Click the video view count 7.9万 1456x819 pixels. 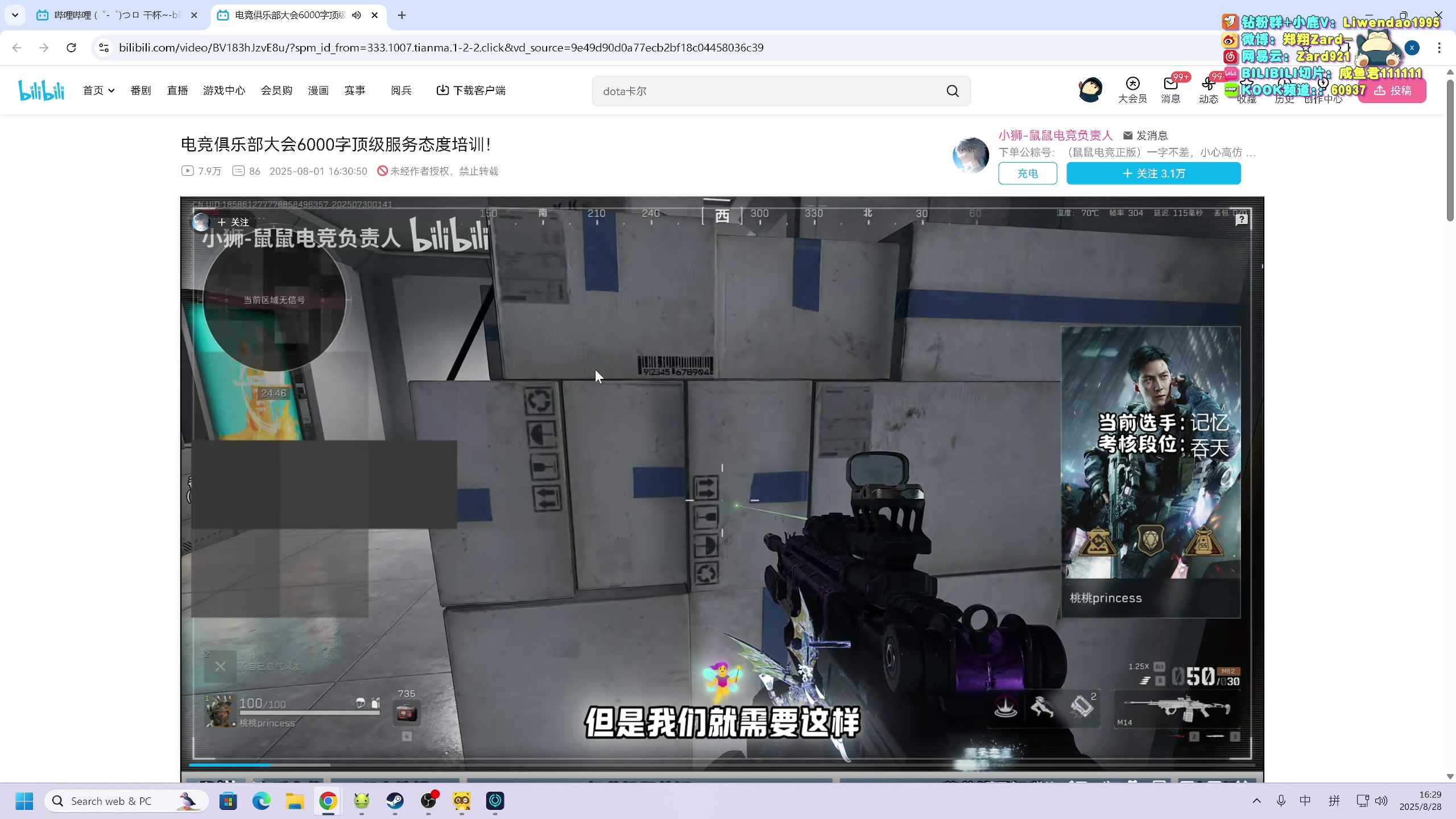pos(202,171)
